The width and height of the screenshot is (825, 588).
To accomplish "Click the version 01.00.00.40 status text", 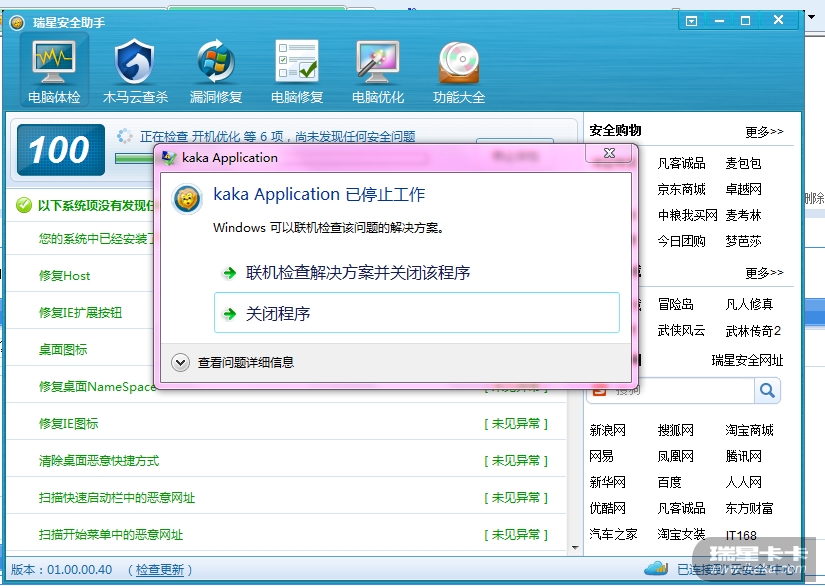I will [62, 570].
